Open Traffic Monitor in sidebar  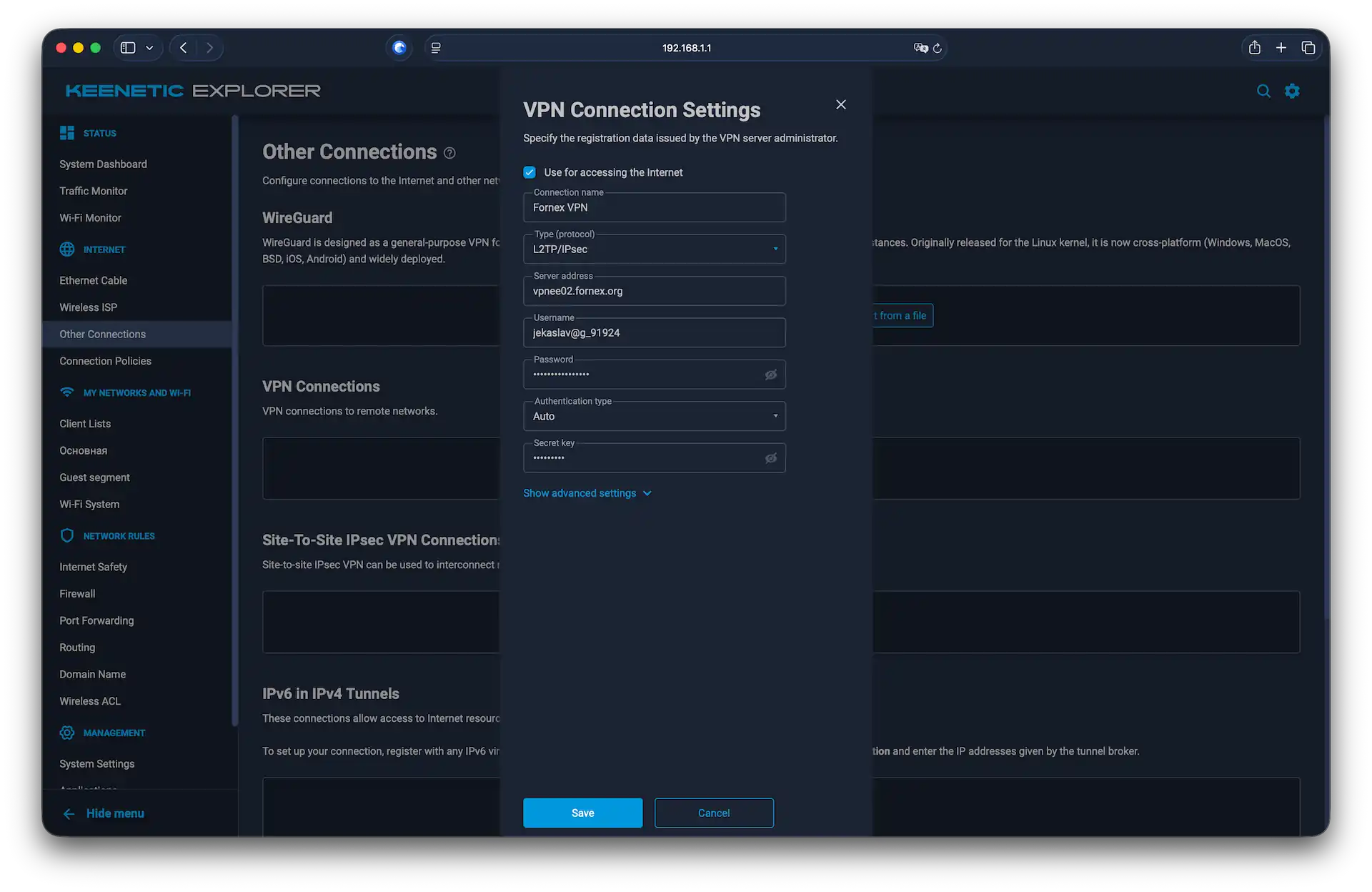tap(93, 191)
